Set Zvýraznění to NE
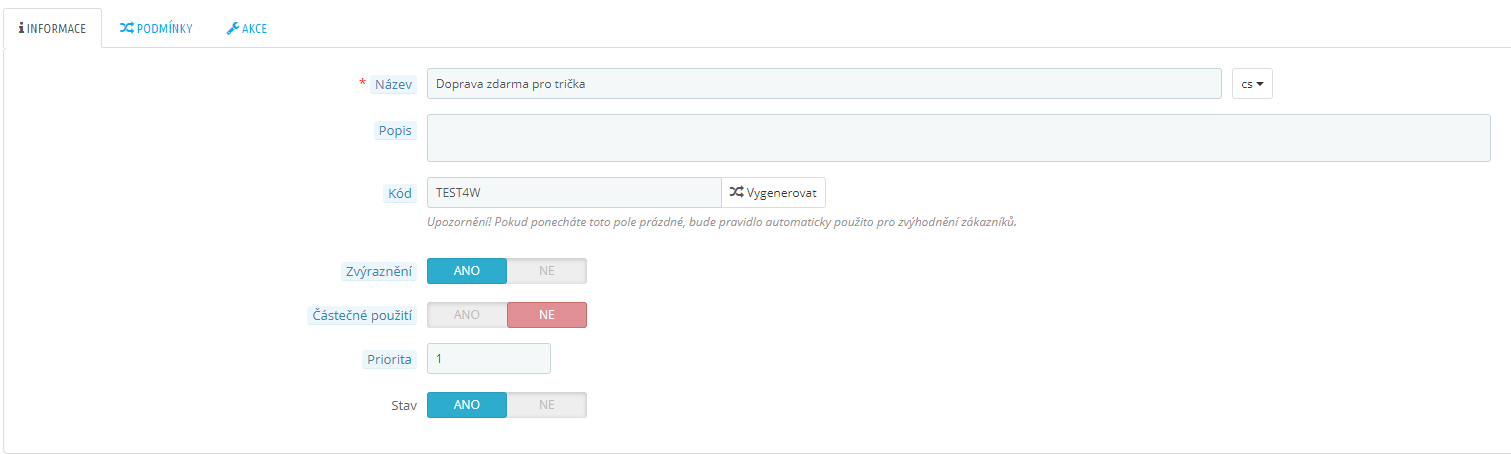The height and width of the screenshot is (454, 1511). click(546, 271)
